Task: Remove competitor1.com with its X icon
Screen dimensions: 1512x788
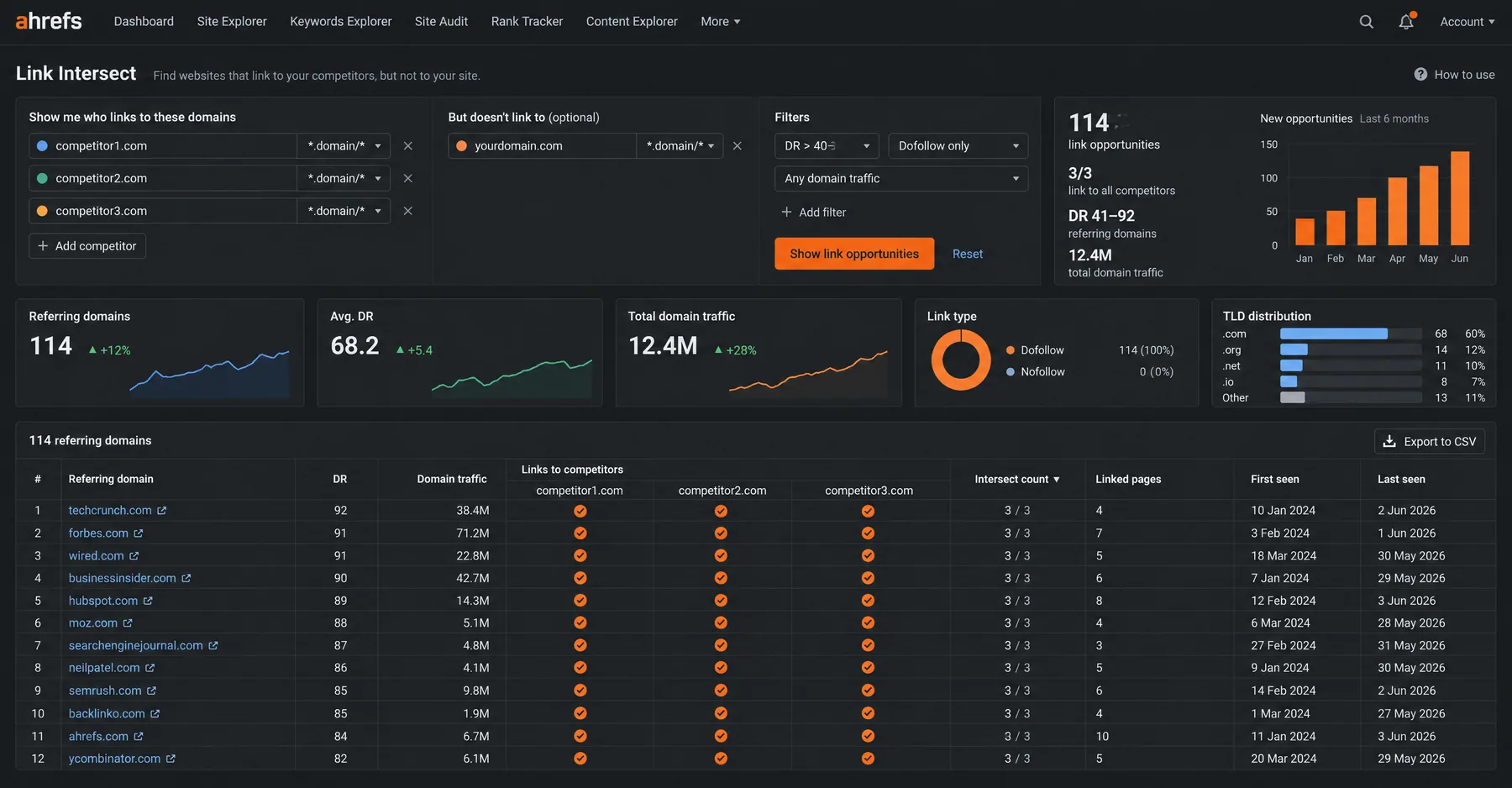Action: 408,146
